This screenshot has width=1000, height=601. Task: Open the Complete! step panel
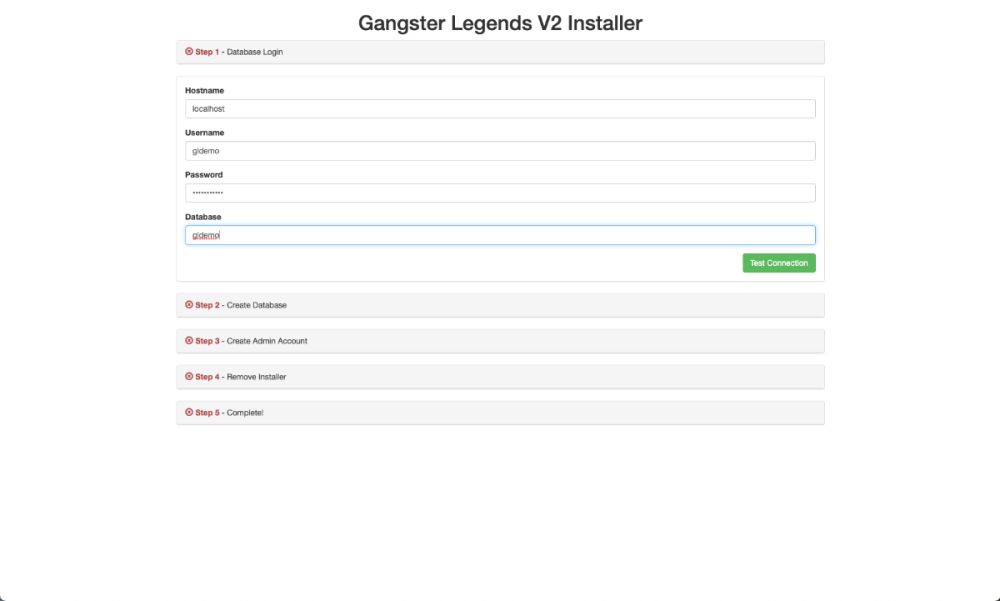click(x=500, y=413)
